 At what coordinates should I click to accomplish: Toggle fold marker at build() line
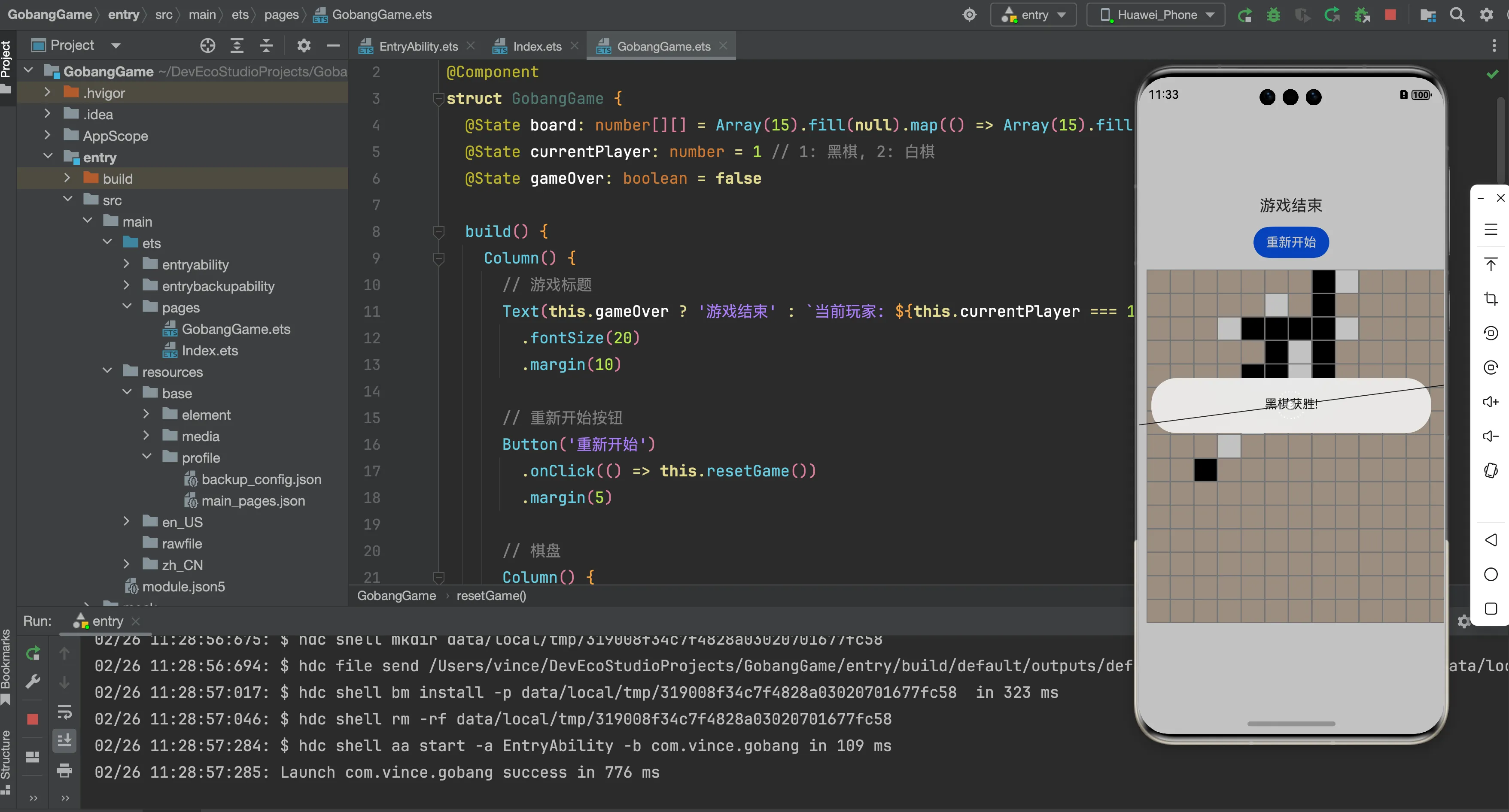(x=438, y=232)
